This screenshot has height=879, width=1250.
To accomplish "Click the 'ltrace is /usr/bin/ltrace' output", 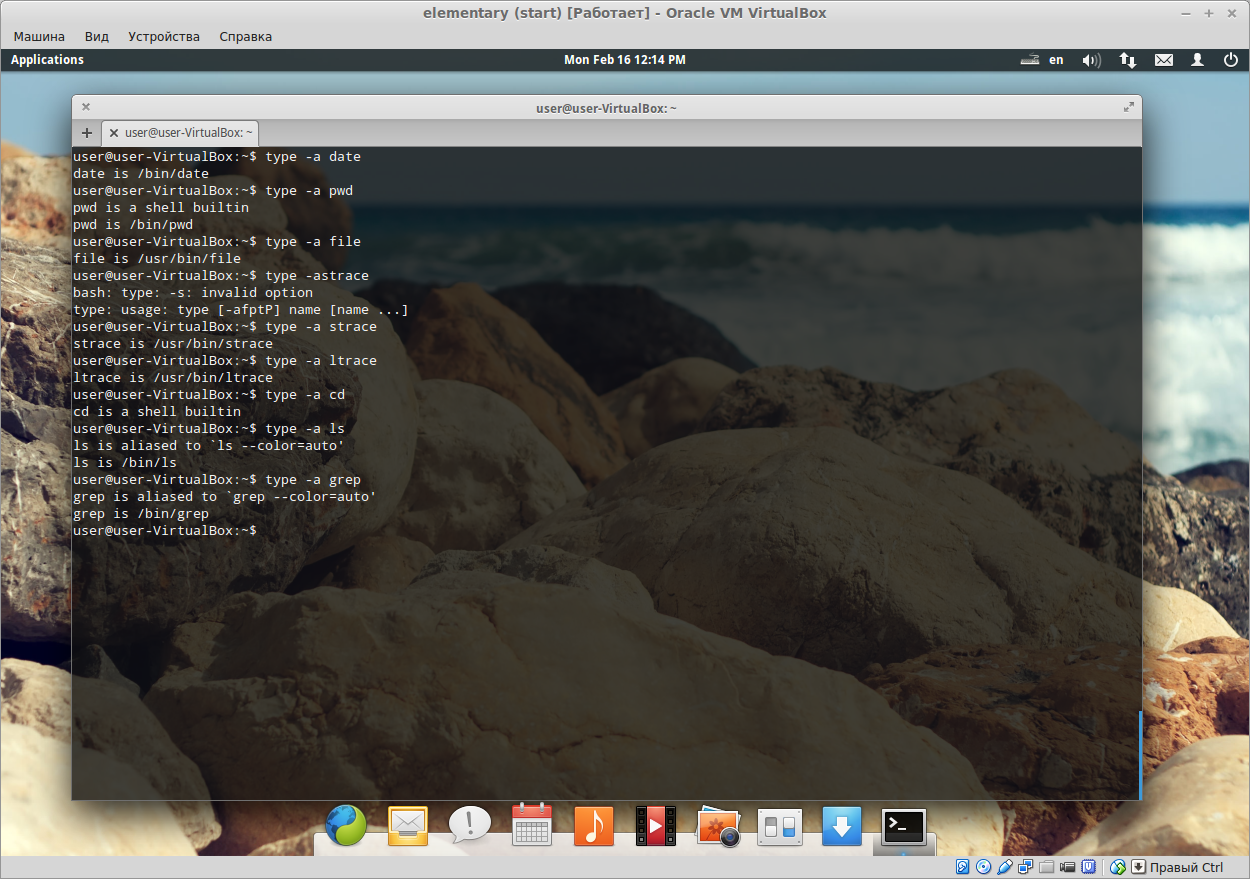I will coord(173,378).
